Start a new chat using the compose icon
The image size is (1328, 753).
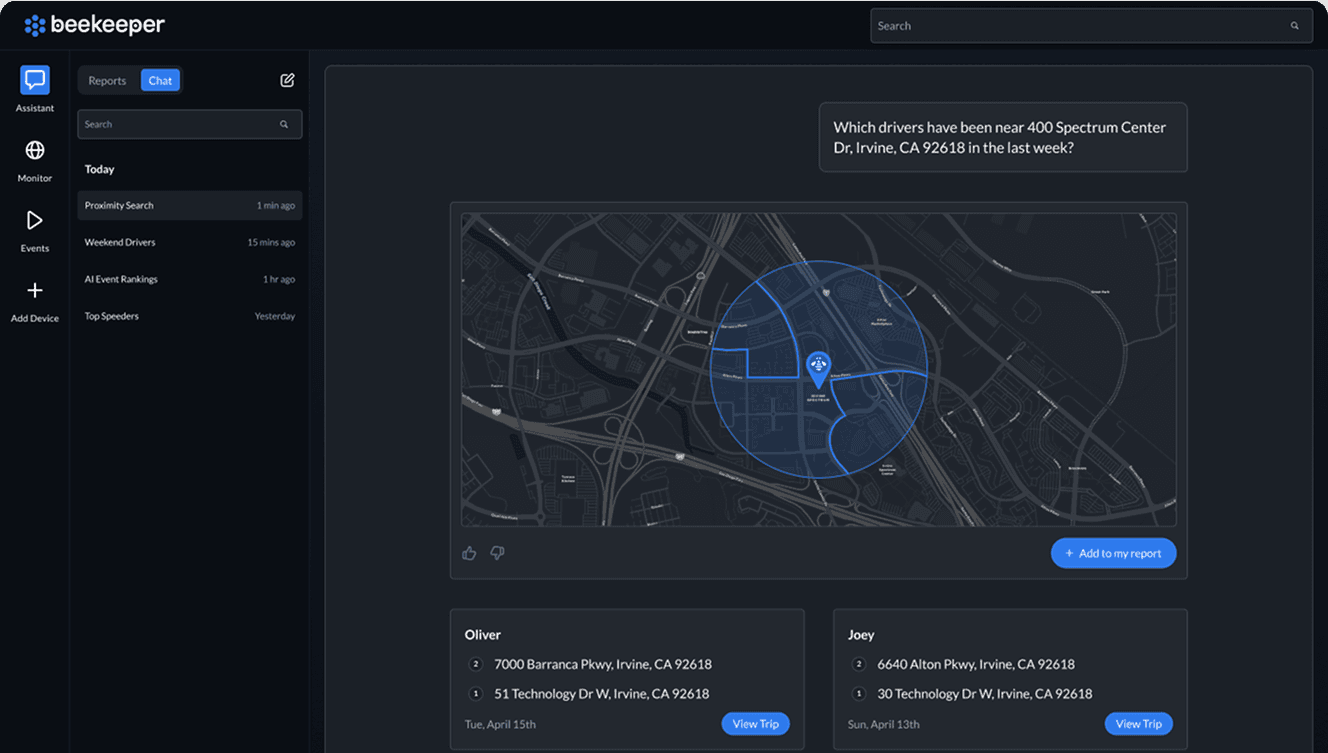tap(287, 79)
